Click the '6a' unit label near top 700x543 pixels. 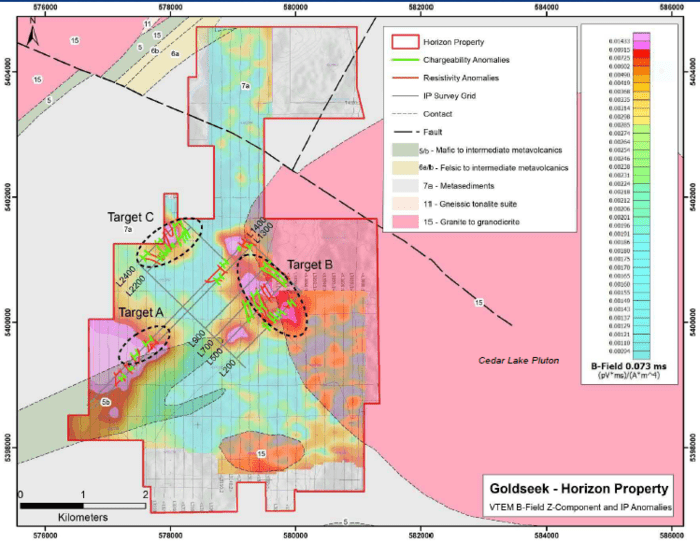175,54
